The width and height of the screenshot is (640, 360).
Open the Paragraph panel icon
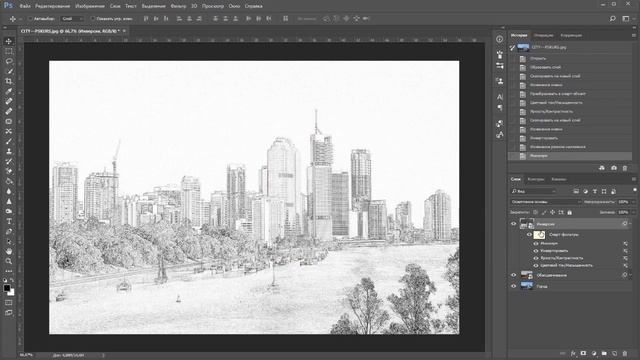500,108
